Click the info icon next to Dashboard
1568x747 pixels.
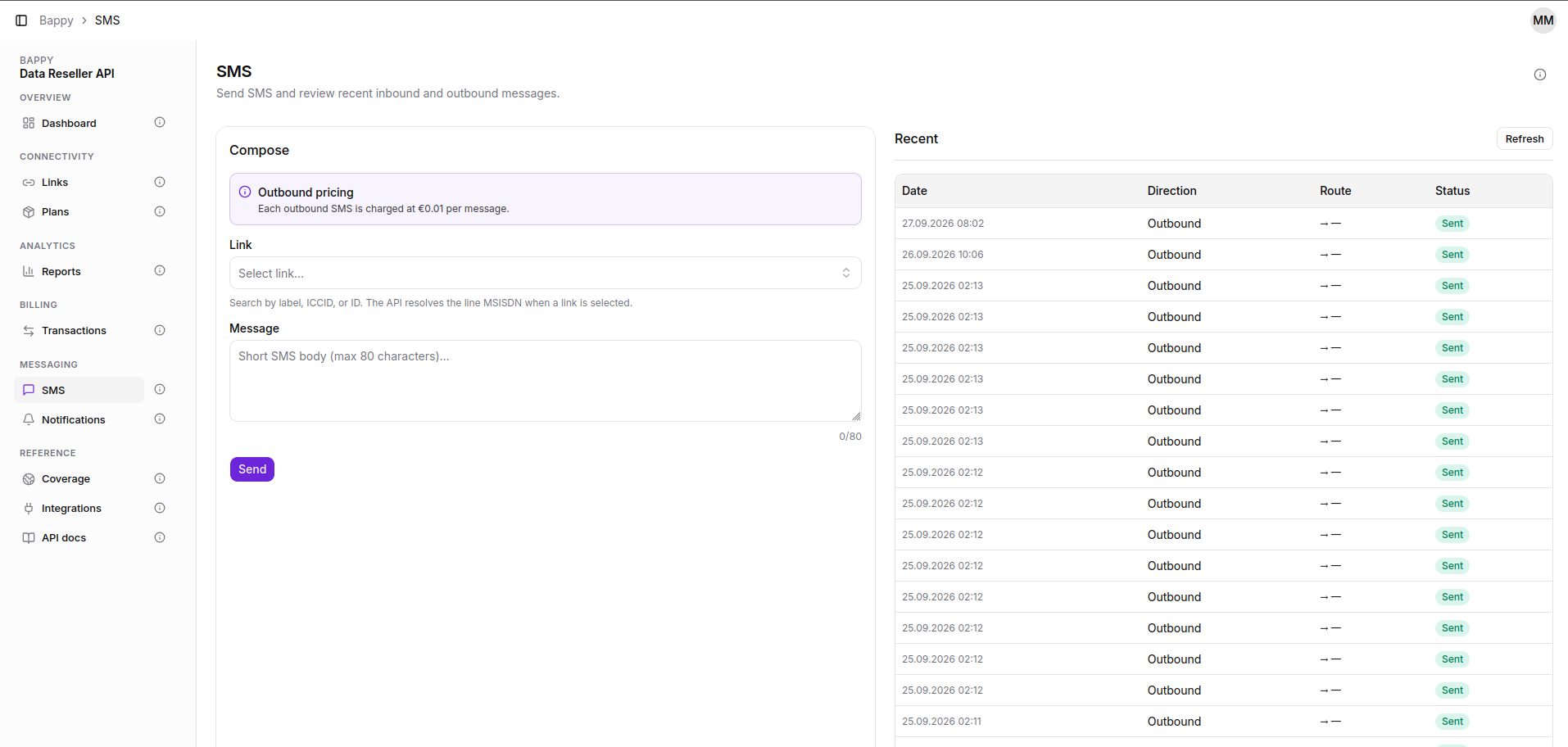tap(160, 123)
